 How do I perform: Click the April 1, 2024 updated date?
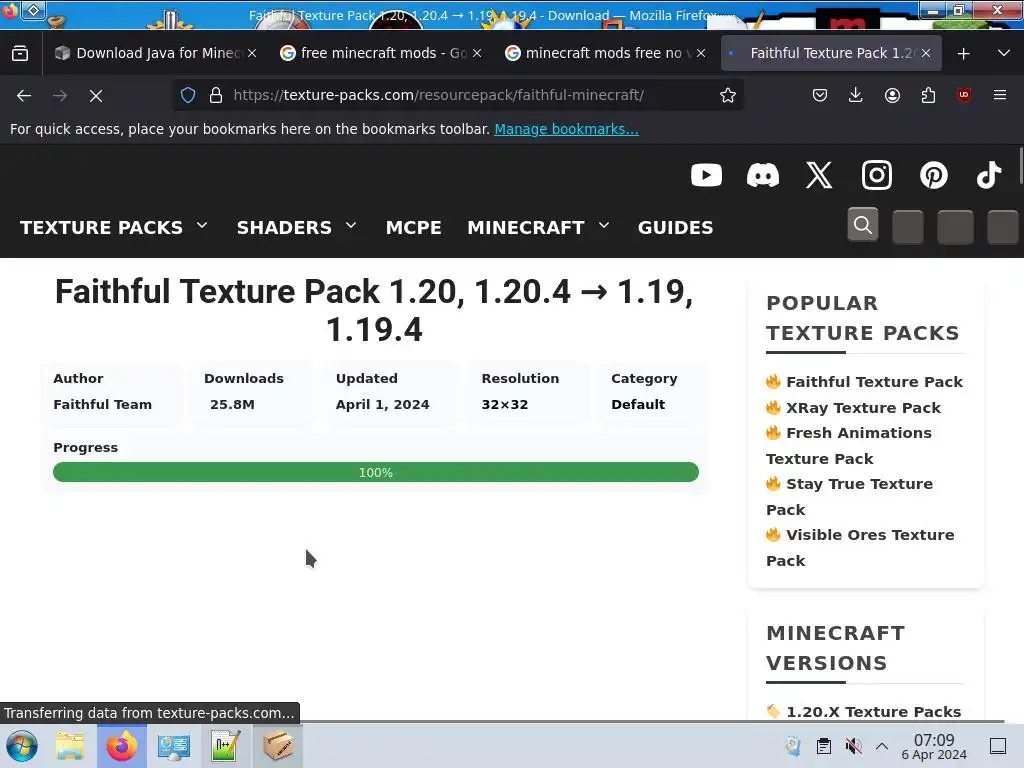coord(383,404)
